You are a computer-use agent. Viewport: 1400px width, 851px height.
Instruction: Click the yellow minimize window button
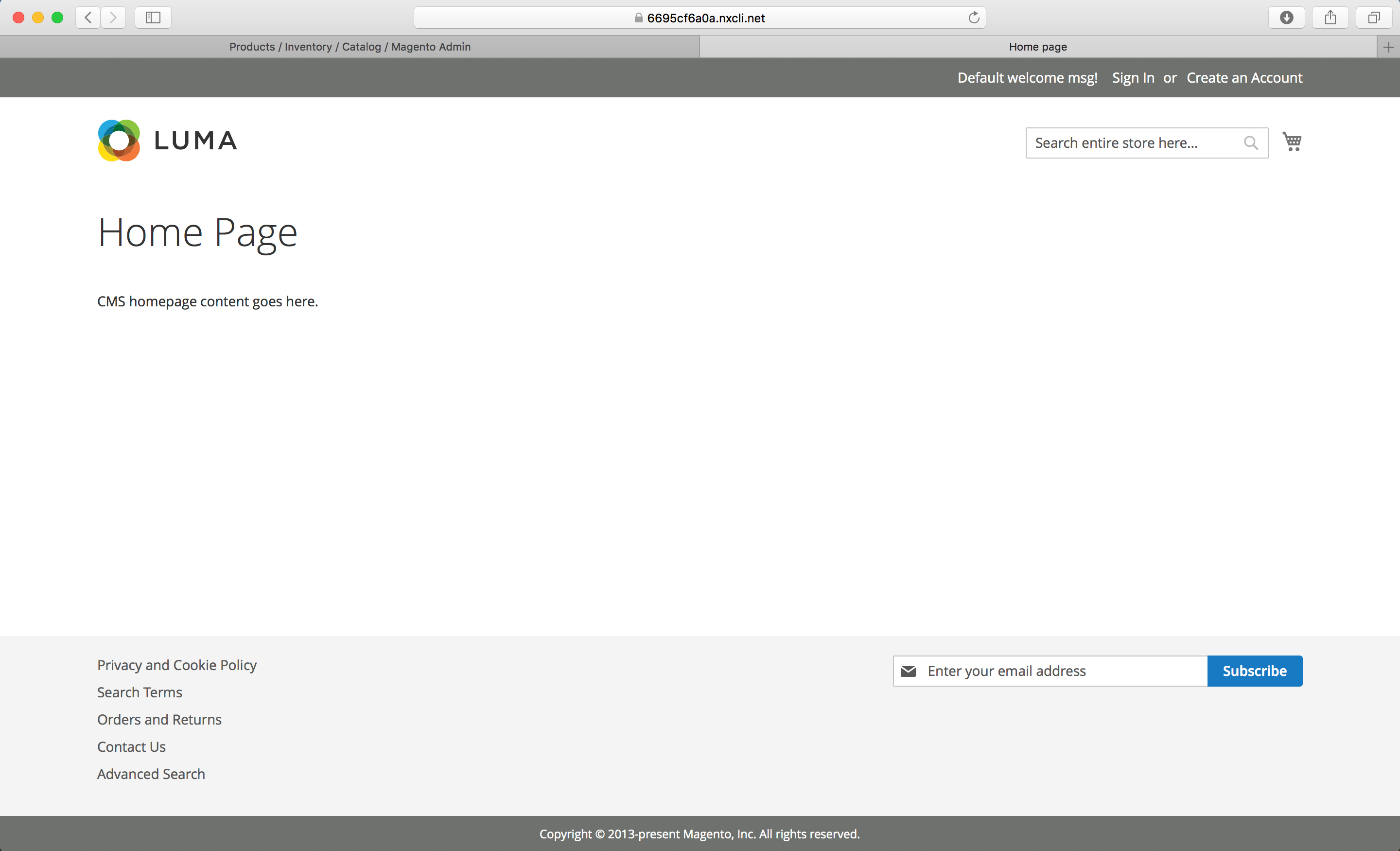[x=38, y=18]
